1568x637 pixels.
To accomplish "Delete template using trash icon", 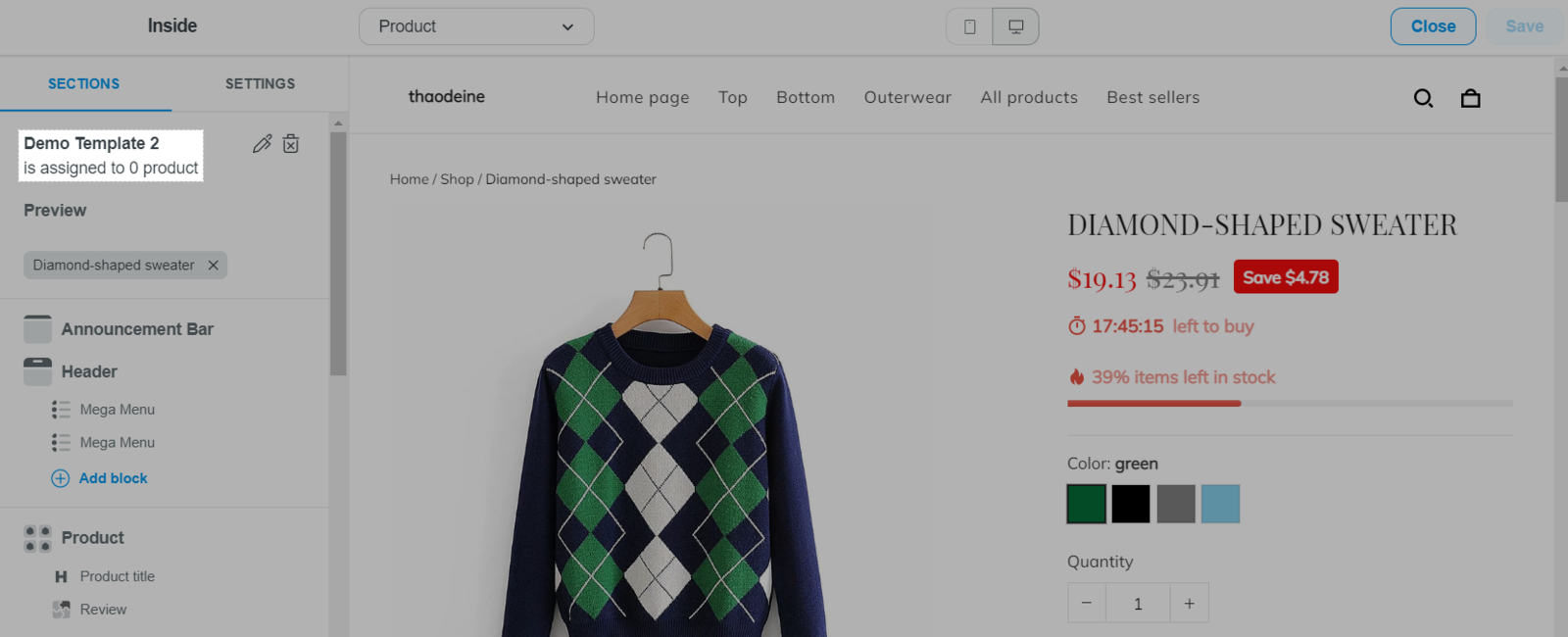I will (291, 144).
